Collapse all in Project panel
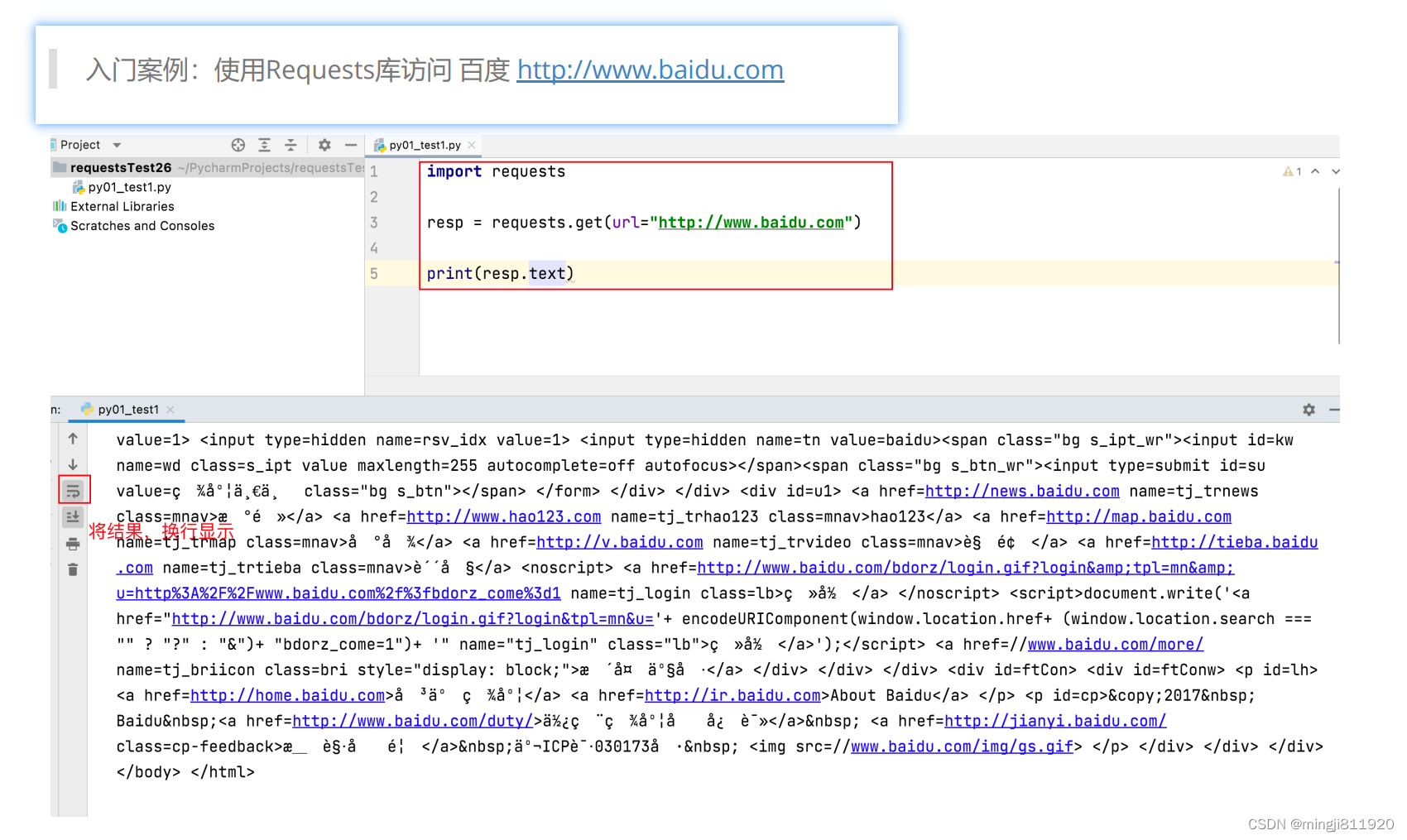 coord(291,145)
